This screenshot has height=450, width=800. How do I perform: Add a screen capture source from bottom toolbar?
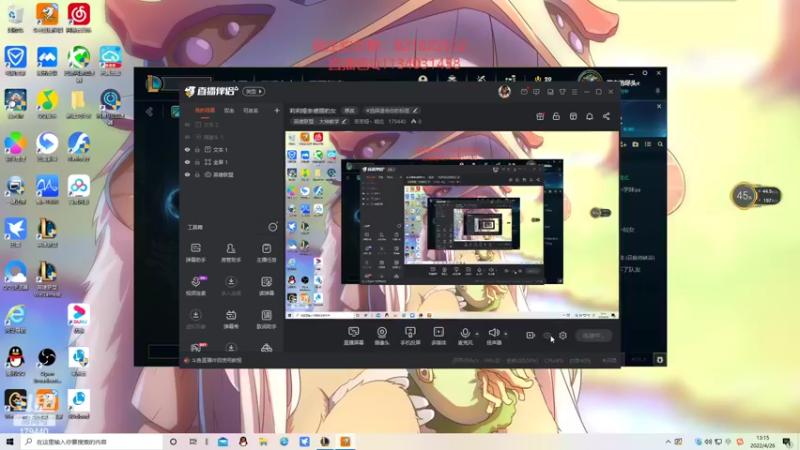click(x=353, y=336)
